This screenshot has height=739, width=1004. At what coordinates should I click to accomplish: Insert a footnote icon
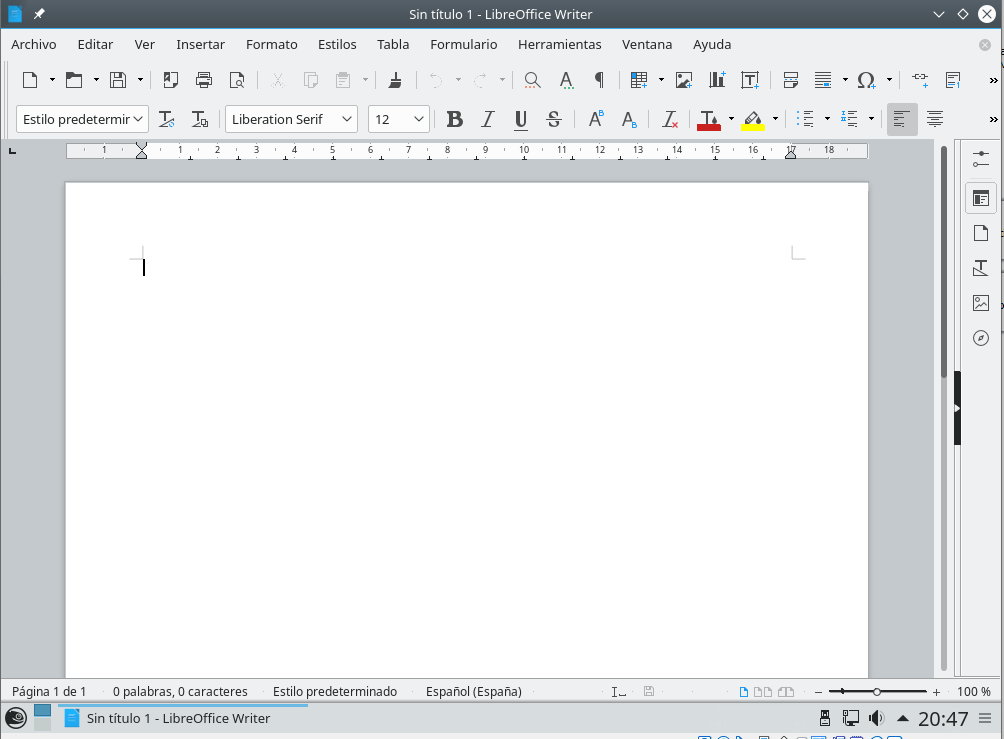pos(953,80)
